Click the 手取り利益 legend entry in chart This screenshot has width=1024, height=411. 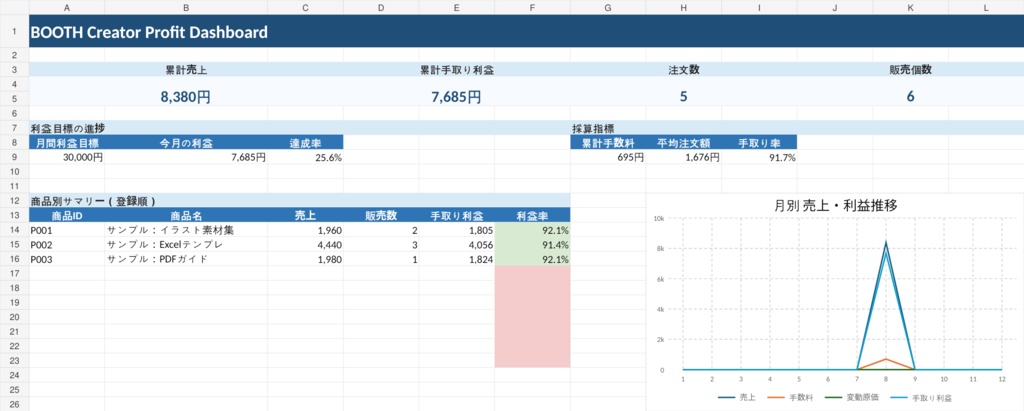click(921, 397)
